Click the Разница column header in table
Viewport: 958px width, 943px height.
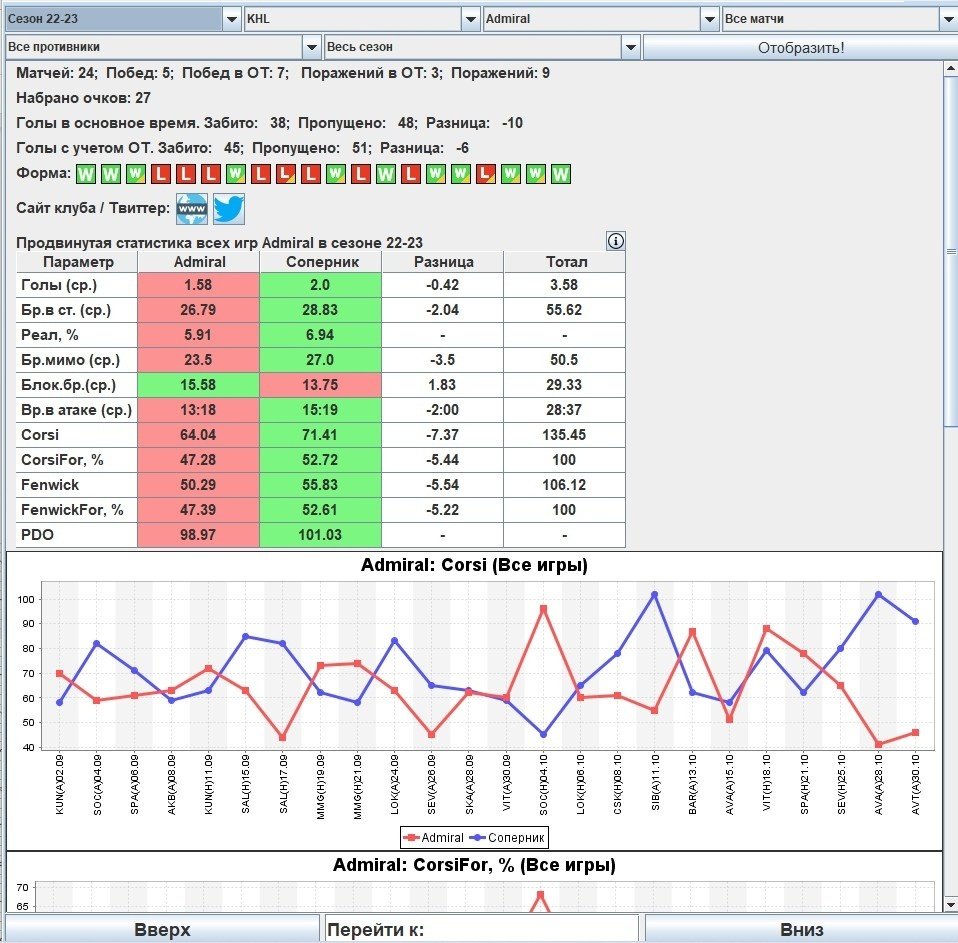pyautogui.click(x=441, y=261)
